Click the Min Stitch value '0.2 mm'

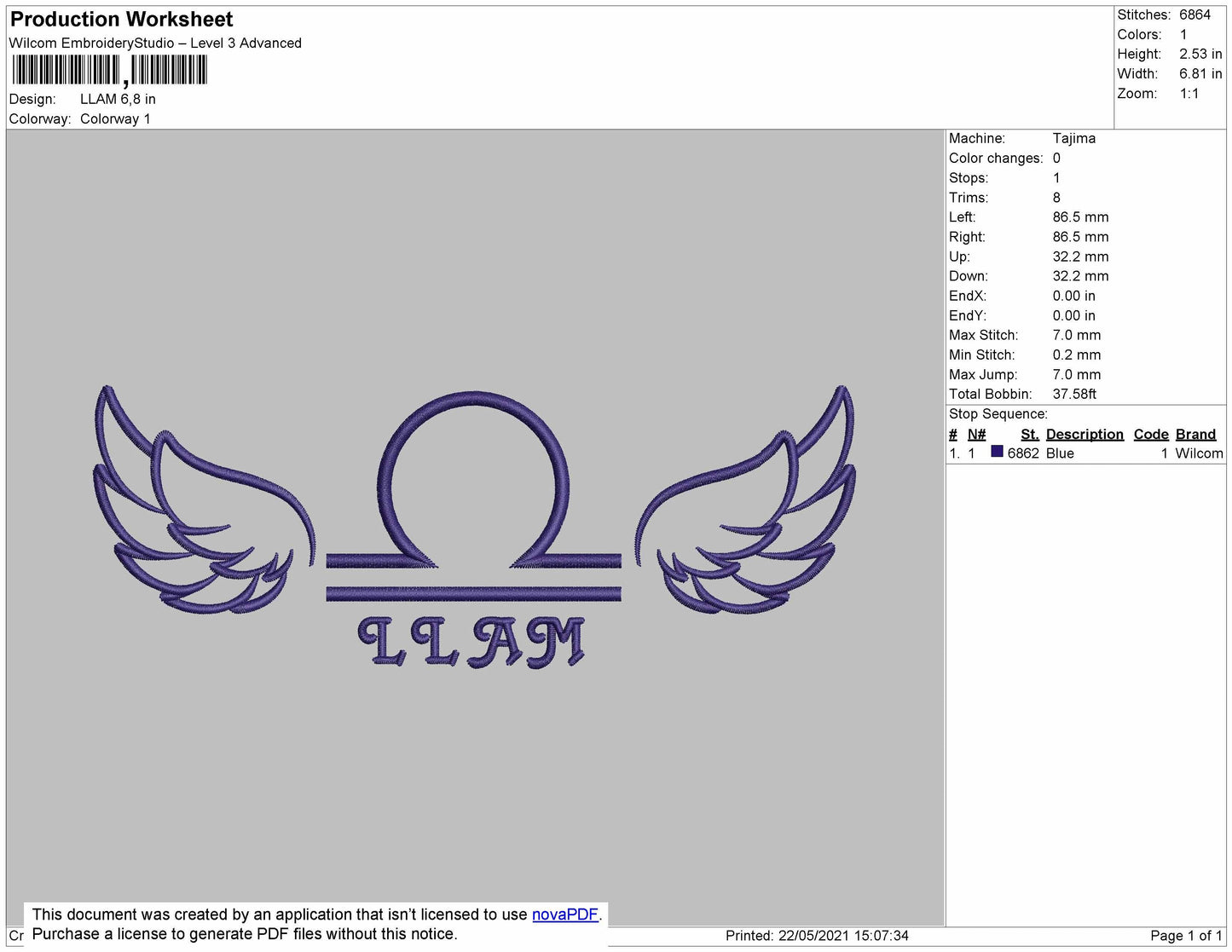1076,355
